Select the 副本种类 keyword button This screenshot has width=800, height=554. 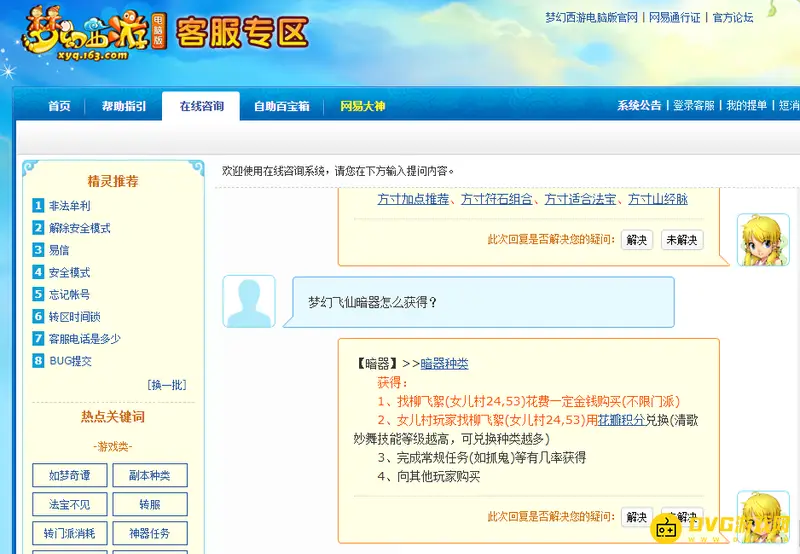pos(150,475)
